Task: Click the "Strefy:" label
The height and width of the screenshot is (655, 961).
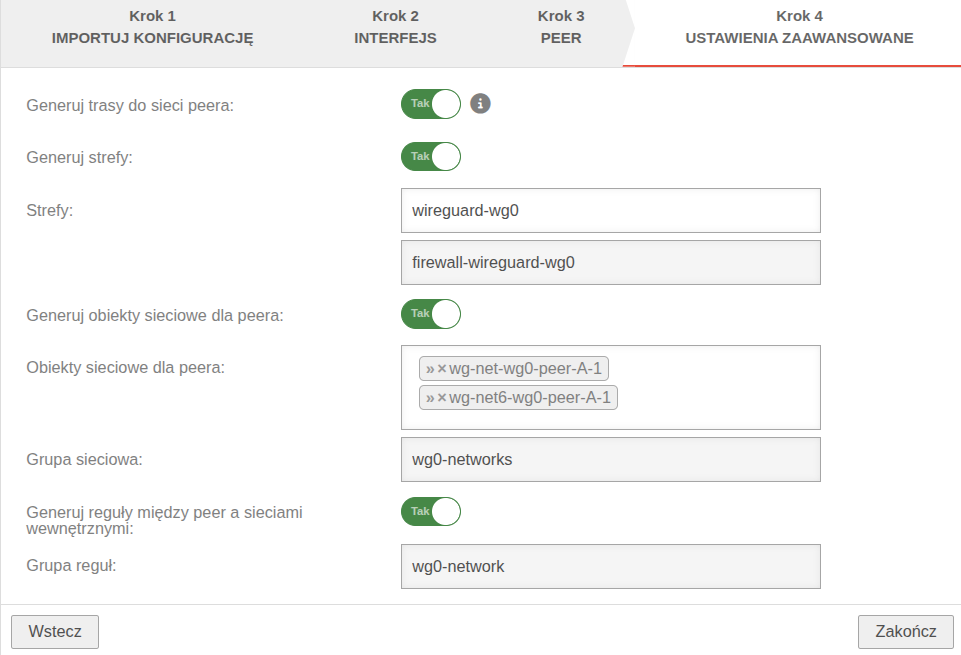Action: click(50, 210)
